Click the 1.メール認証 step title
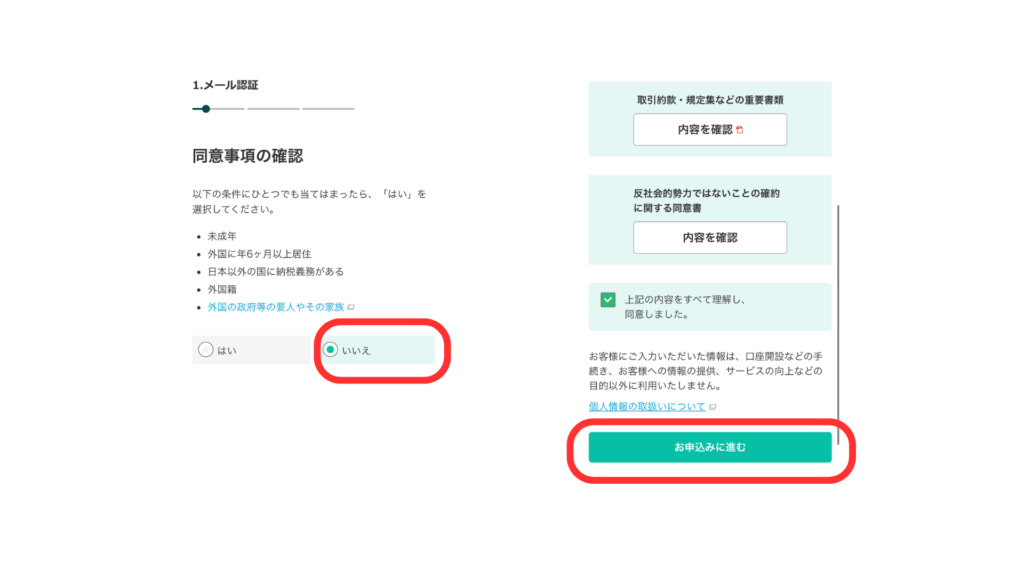 (225, 85)
